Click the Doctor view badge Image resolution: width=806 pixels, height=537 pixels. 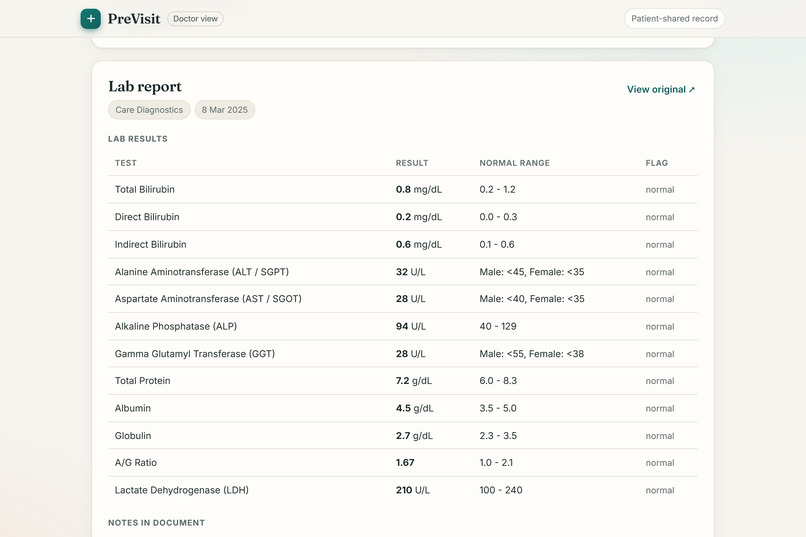pyautogui.click(x=195, y=18)
